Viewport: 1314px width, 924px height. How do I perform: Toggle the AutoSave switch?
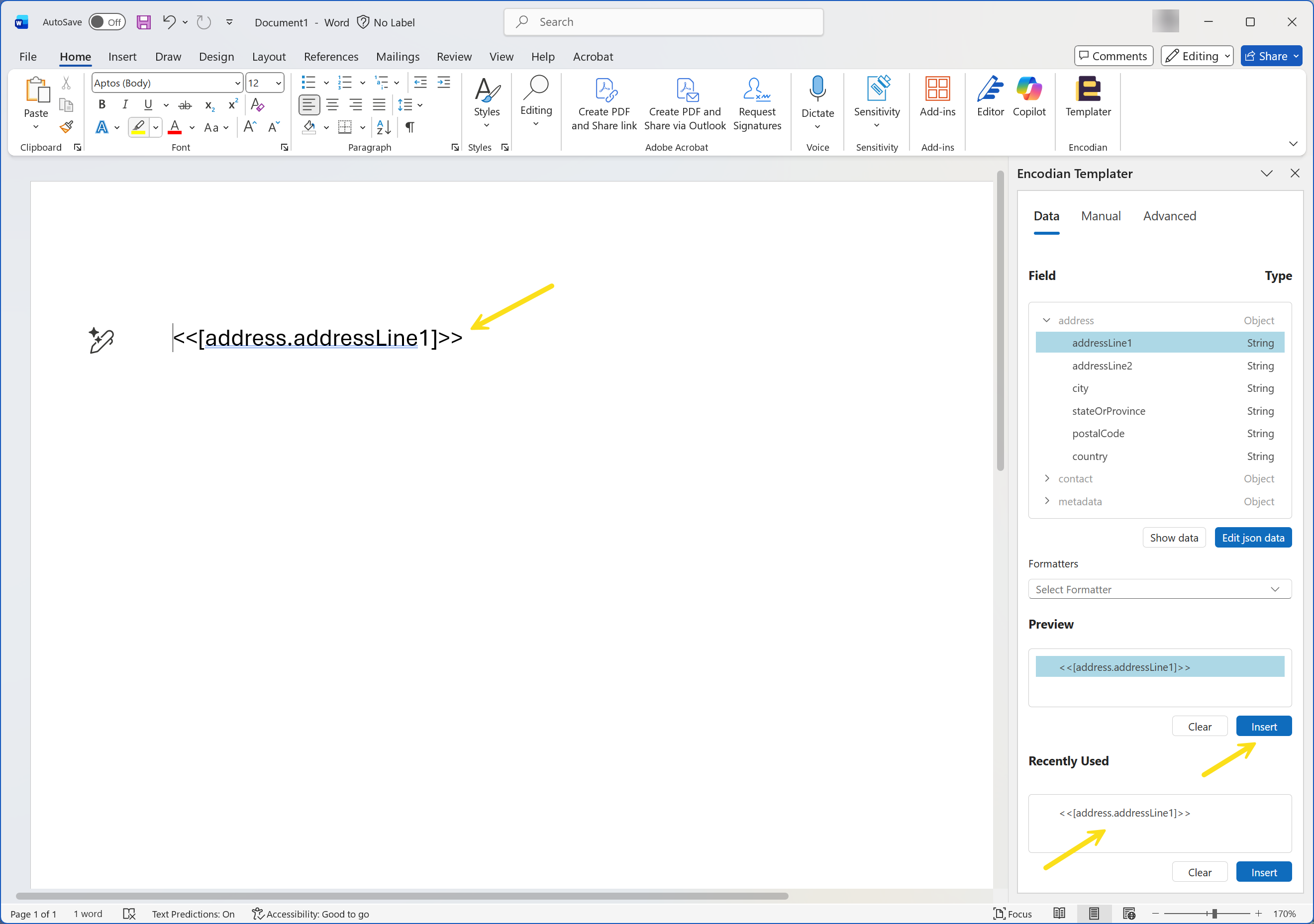[x=107, y=22]
